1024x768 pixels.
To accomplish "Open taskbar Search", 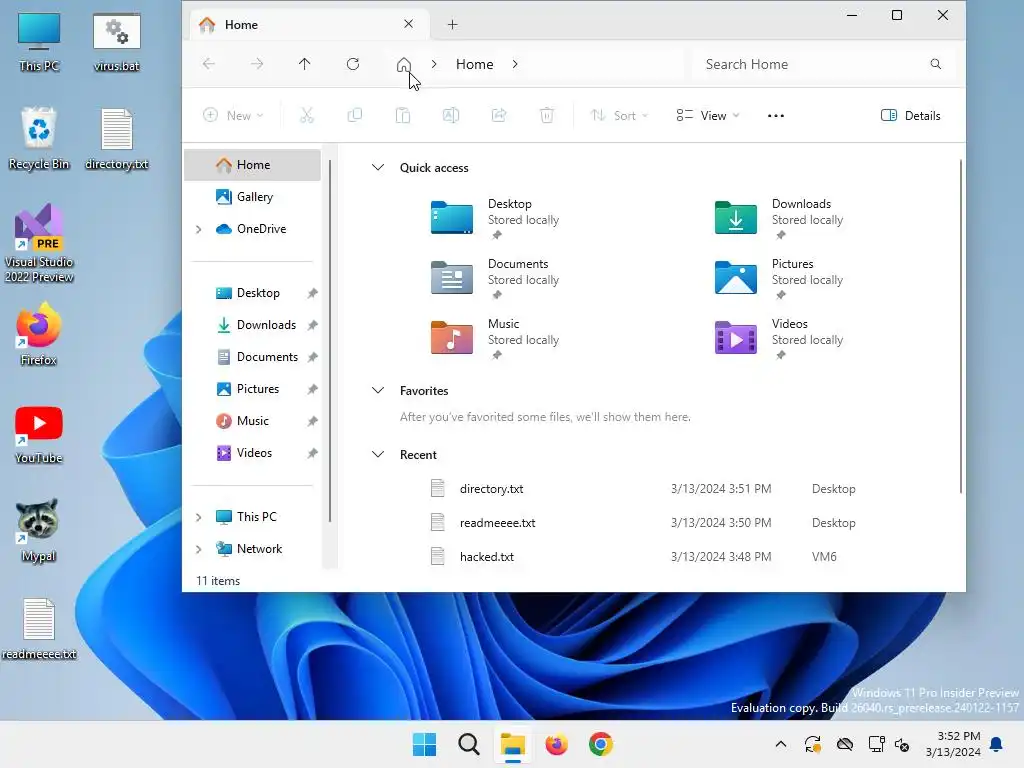I will tap(468, 744).
